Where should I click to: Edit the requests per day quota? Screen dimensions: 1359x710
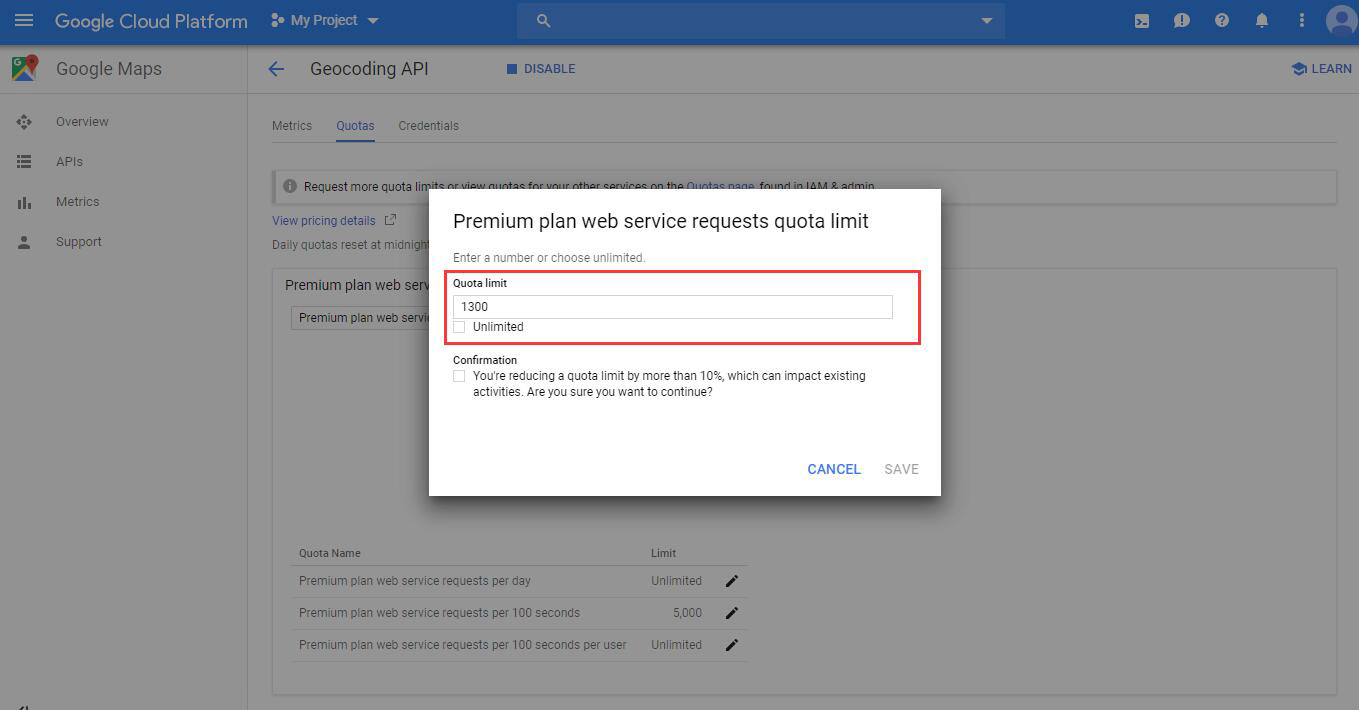coord(732,581)
